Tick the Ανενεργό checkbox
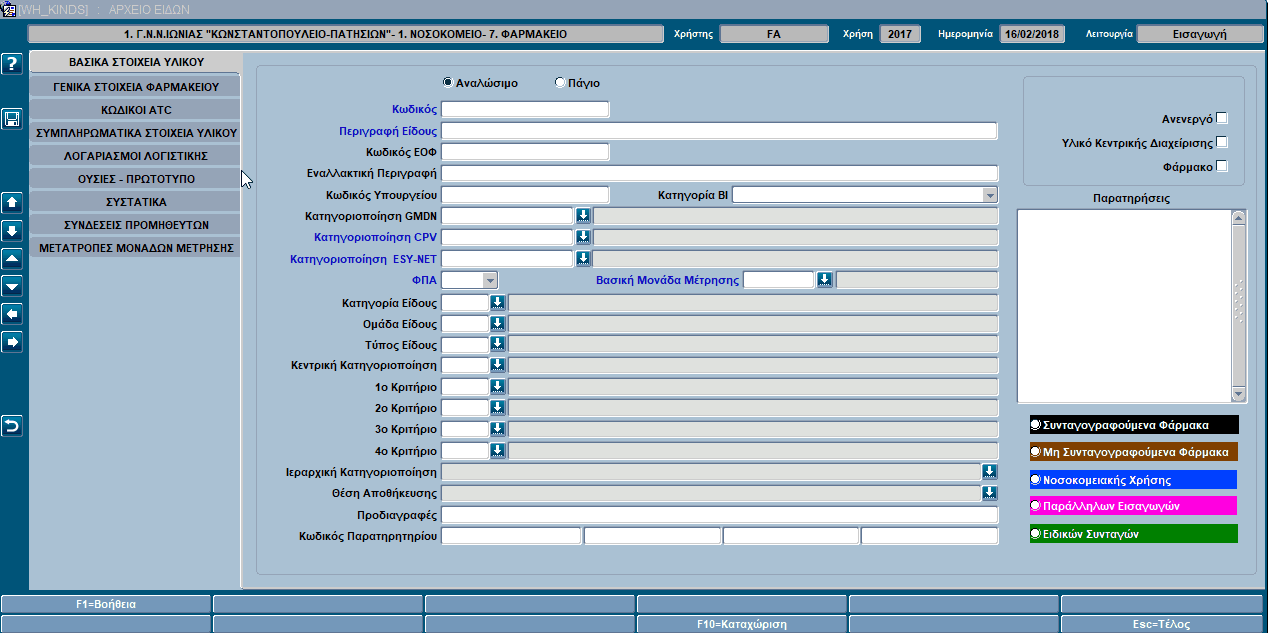 (1221, 118)
